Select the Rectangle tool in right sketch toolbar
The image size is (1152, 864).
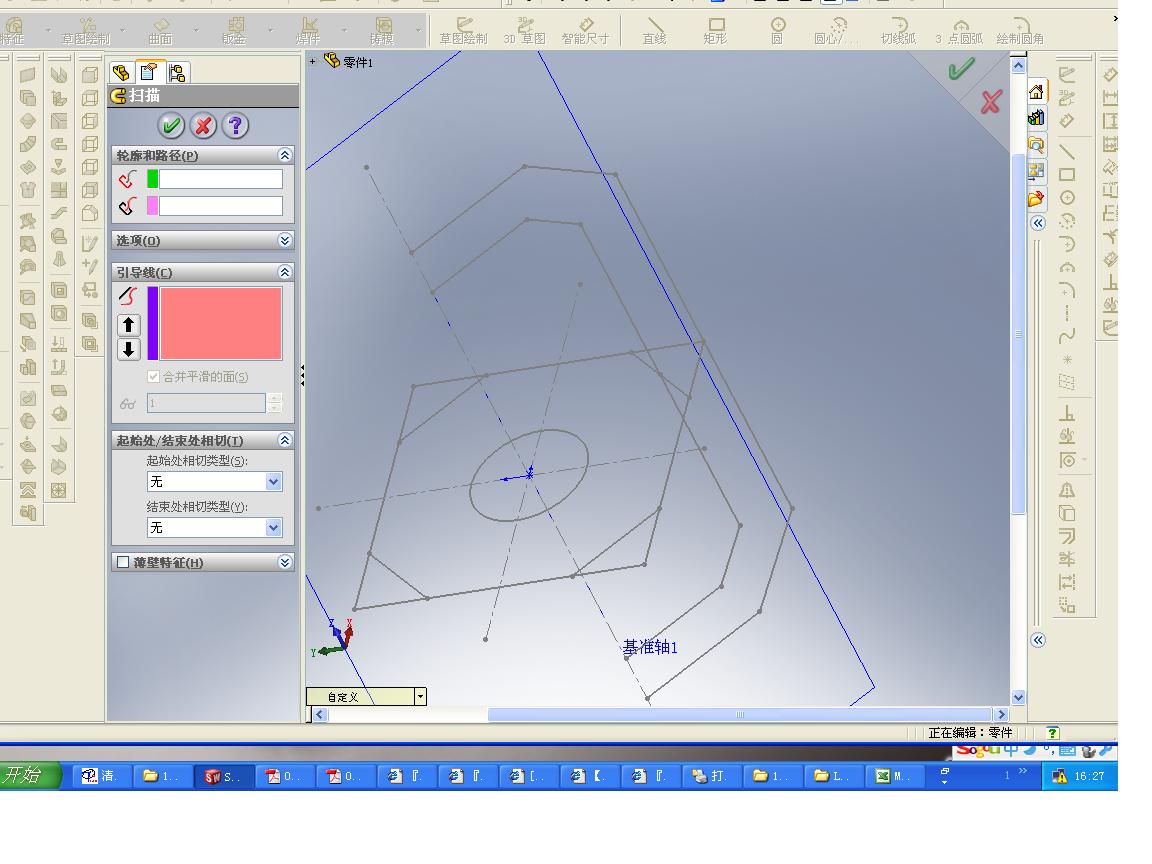(1067, 175)
